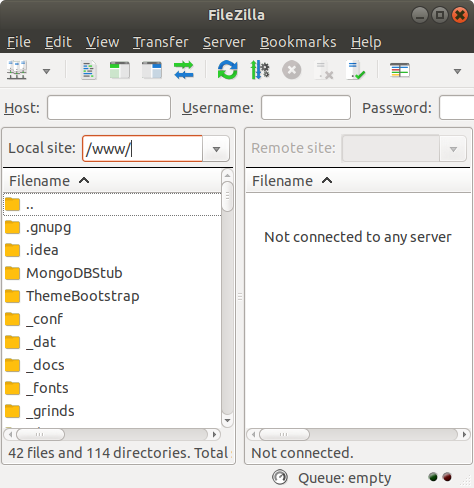This screenshot has width=474, height=488.
Task: Reconnect to the last used server
Action: pyautogui.click(x=356, y=70)
